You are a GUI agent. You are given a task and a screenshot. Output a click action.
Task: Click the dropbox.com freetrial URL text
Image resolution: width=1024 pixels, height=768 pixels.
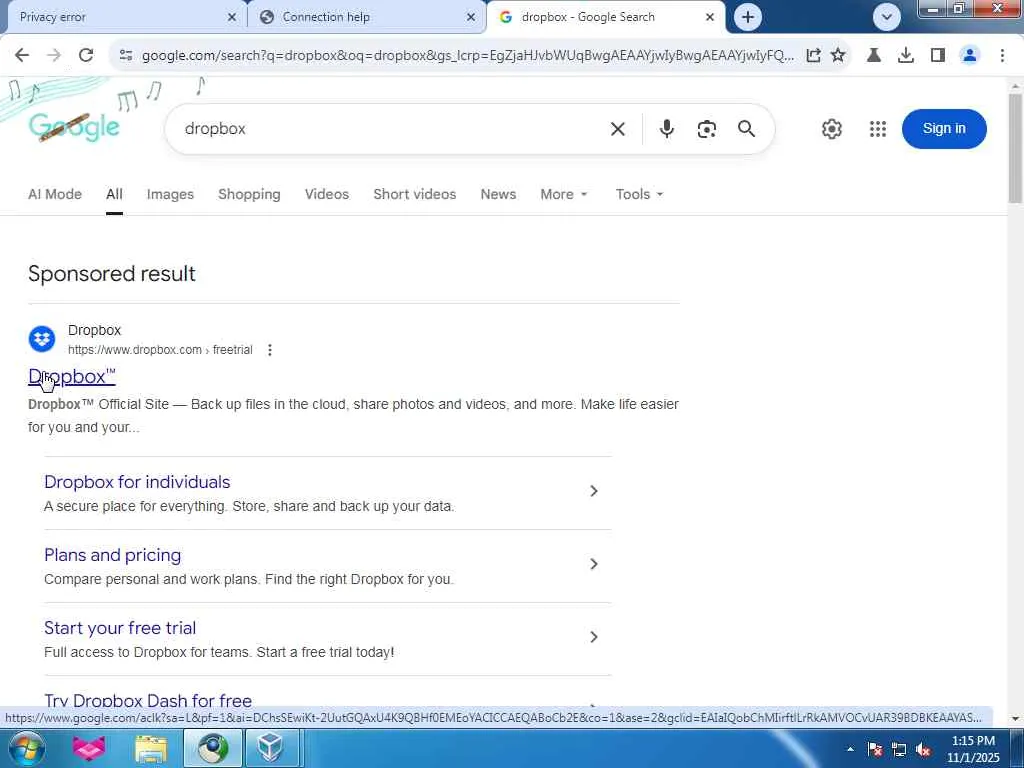[160, 350]
